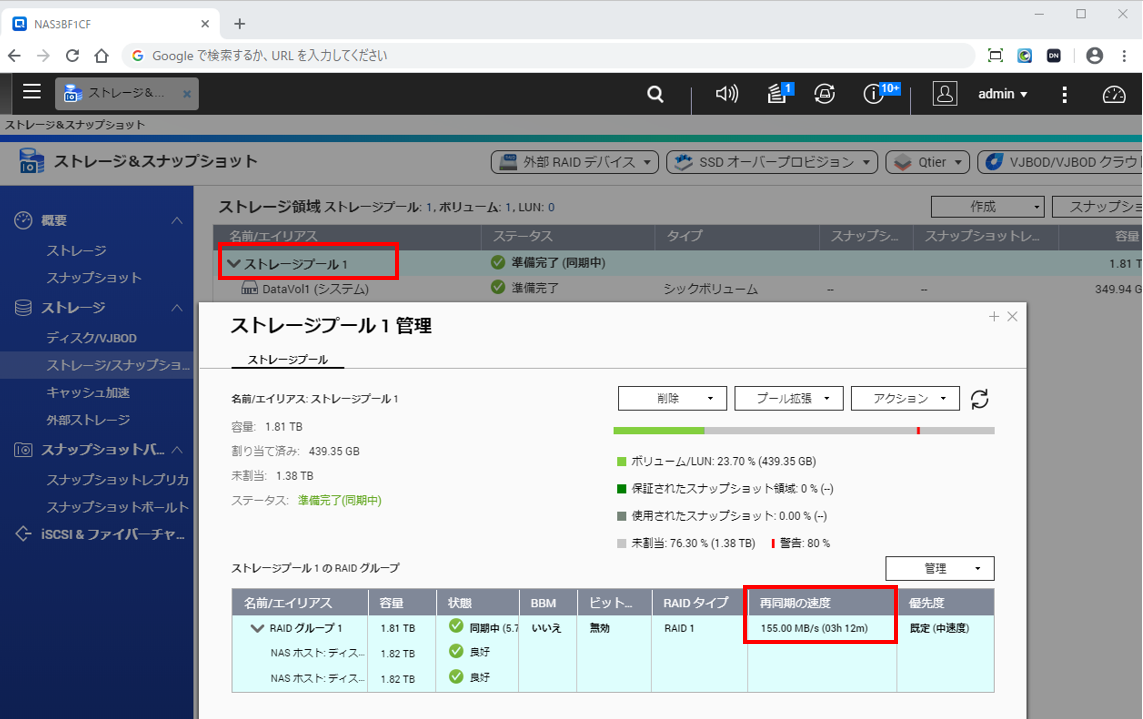Screen dimensions: 1143x719
Task: Open the dashboard gauge icon
Action: click(x=1114, y=94)
